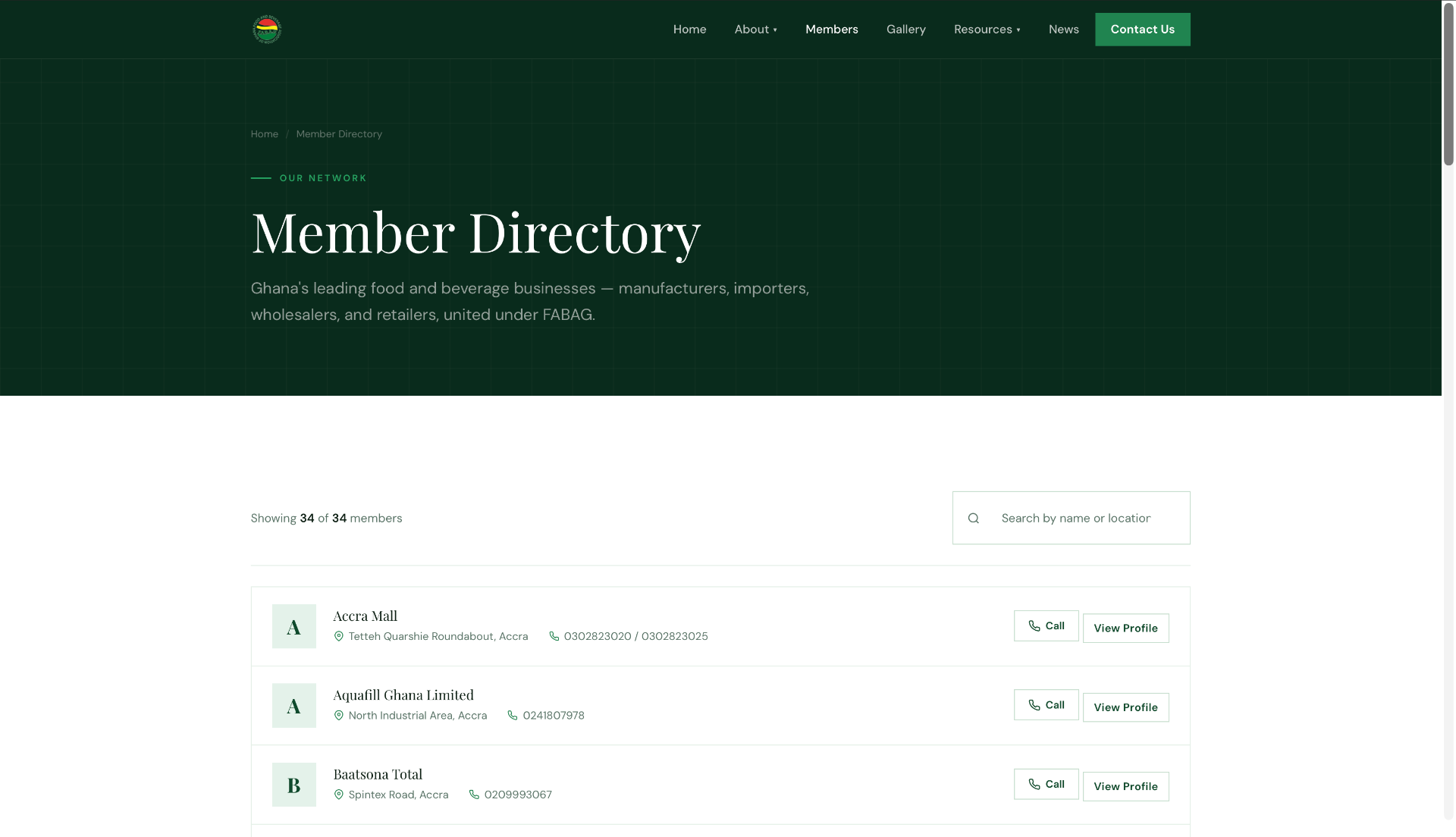
Task: Click the Spintex Road, Accra address
Action: 398,795
